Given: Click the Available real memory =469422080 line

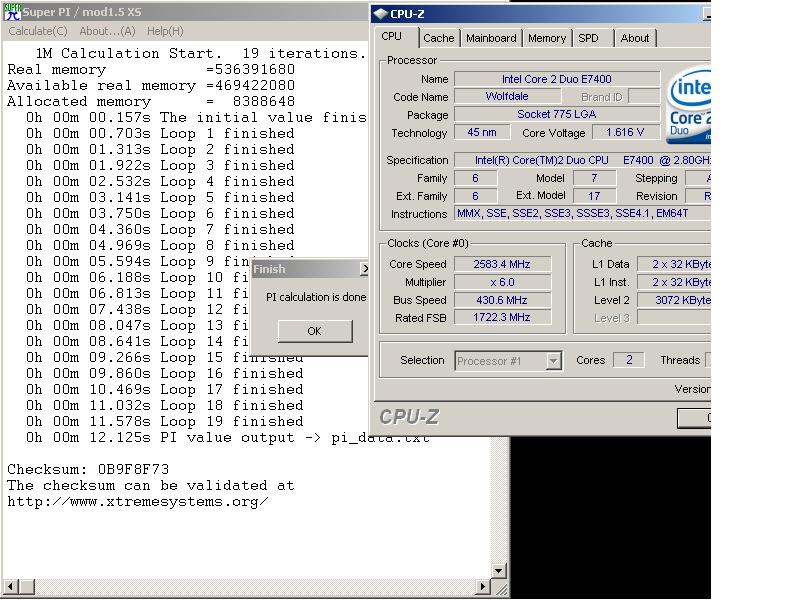Looking at the screenshot, I should pos(151,85).
